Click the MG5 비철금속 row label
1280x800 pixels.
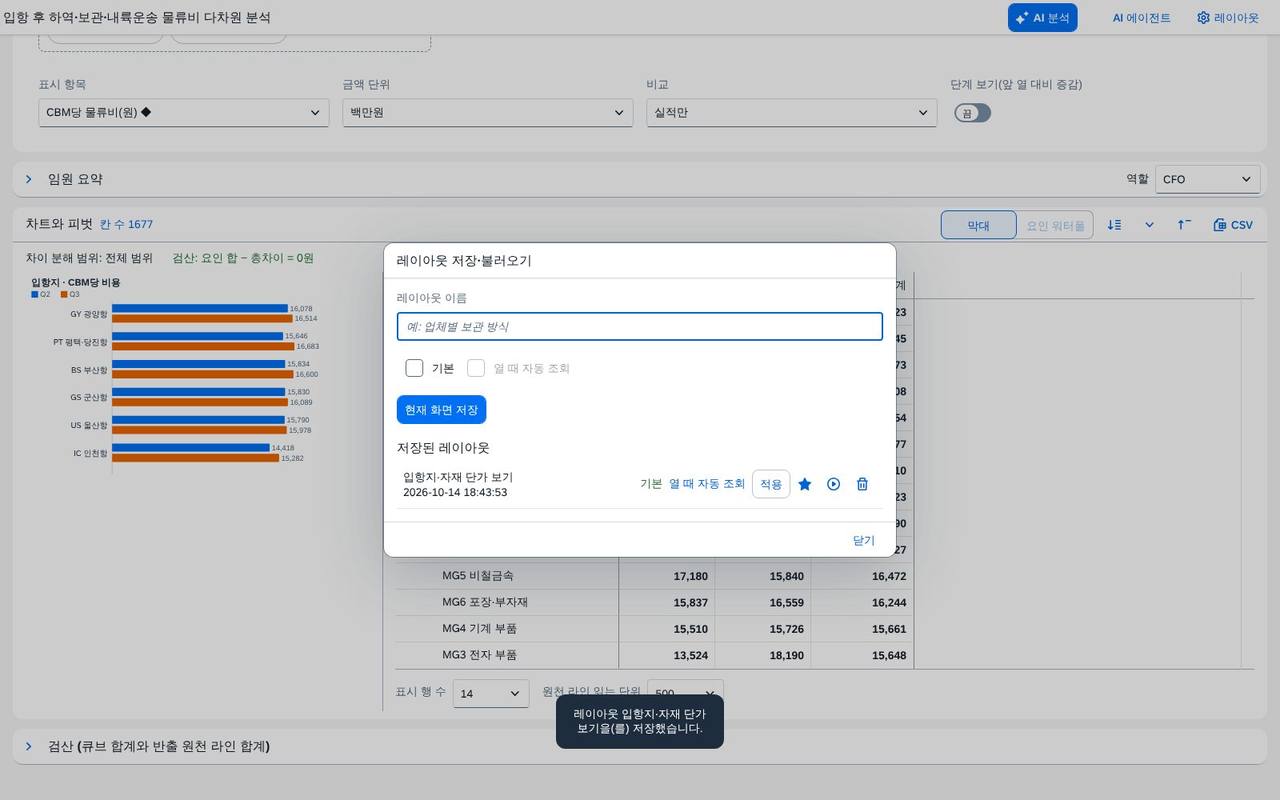click(478, 576)
